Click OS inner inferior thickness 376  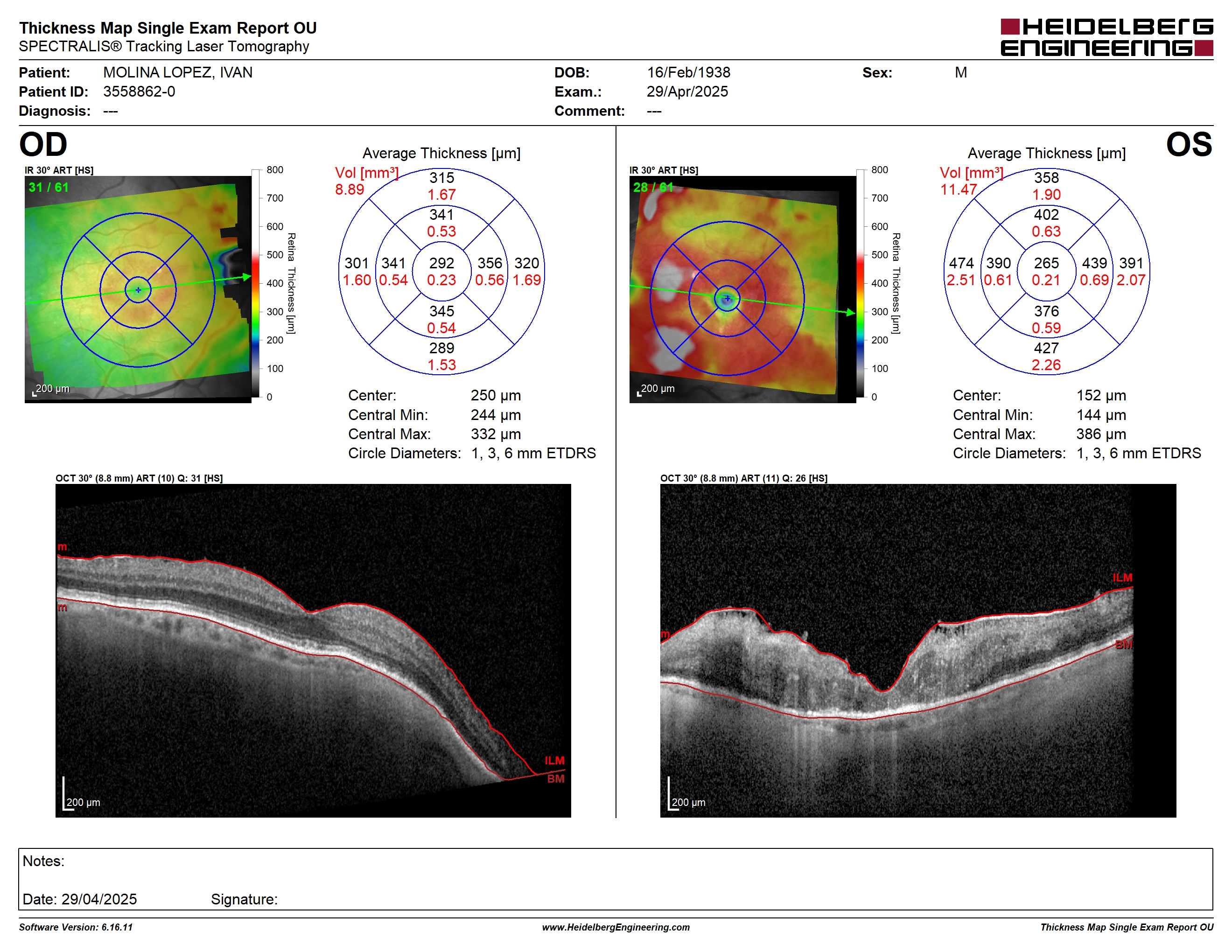pyautogui.click(x=1046, y=311)
